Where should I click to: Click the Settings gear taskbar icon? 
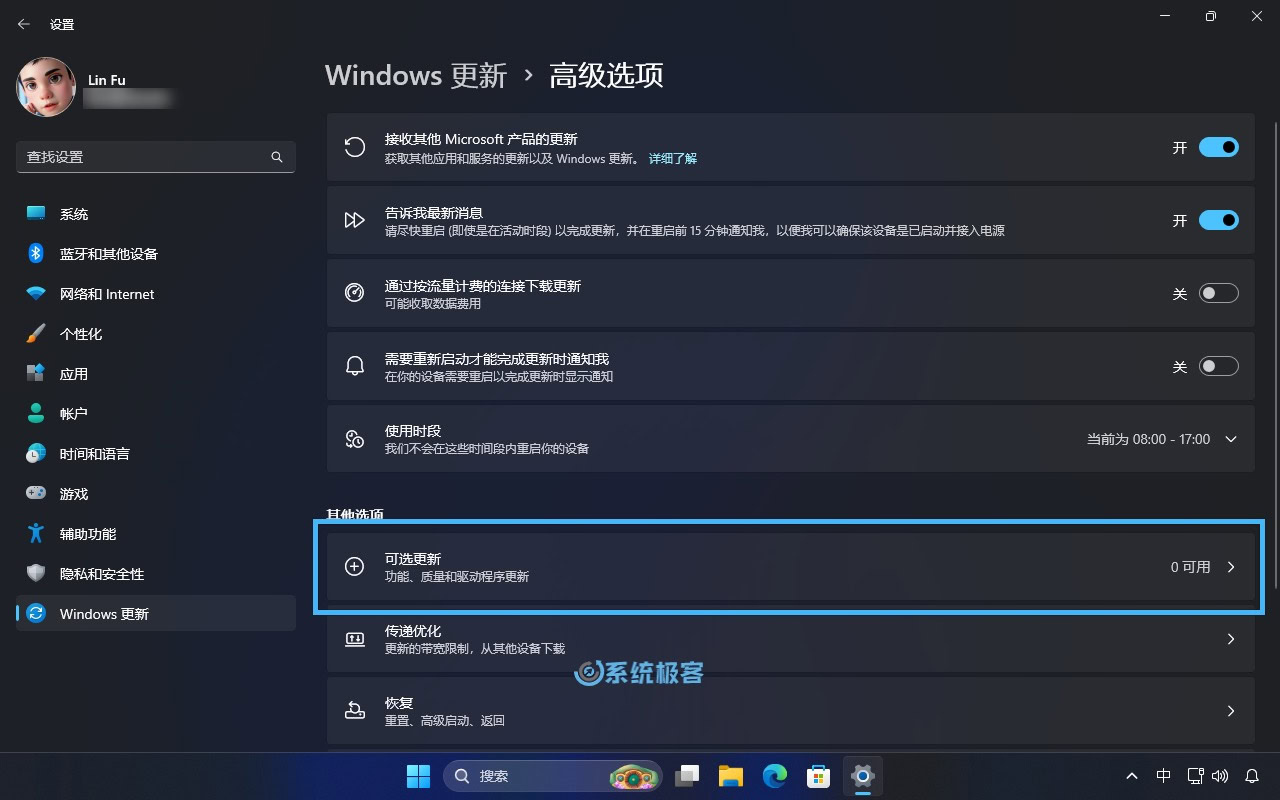click(863, 776)
